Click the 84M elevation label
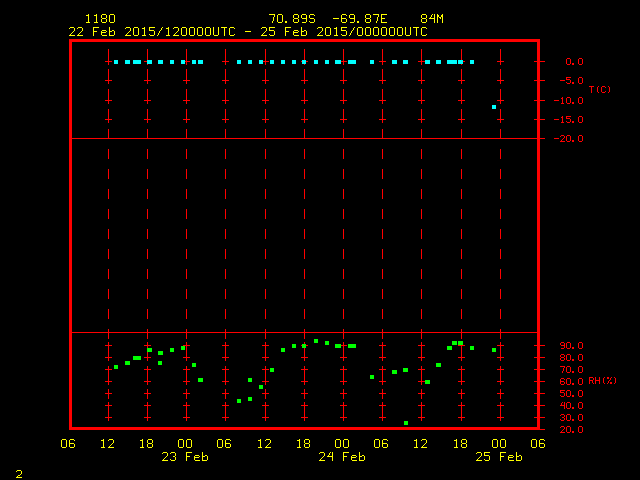 (432, 19)
